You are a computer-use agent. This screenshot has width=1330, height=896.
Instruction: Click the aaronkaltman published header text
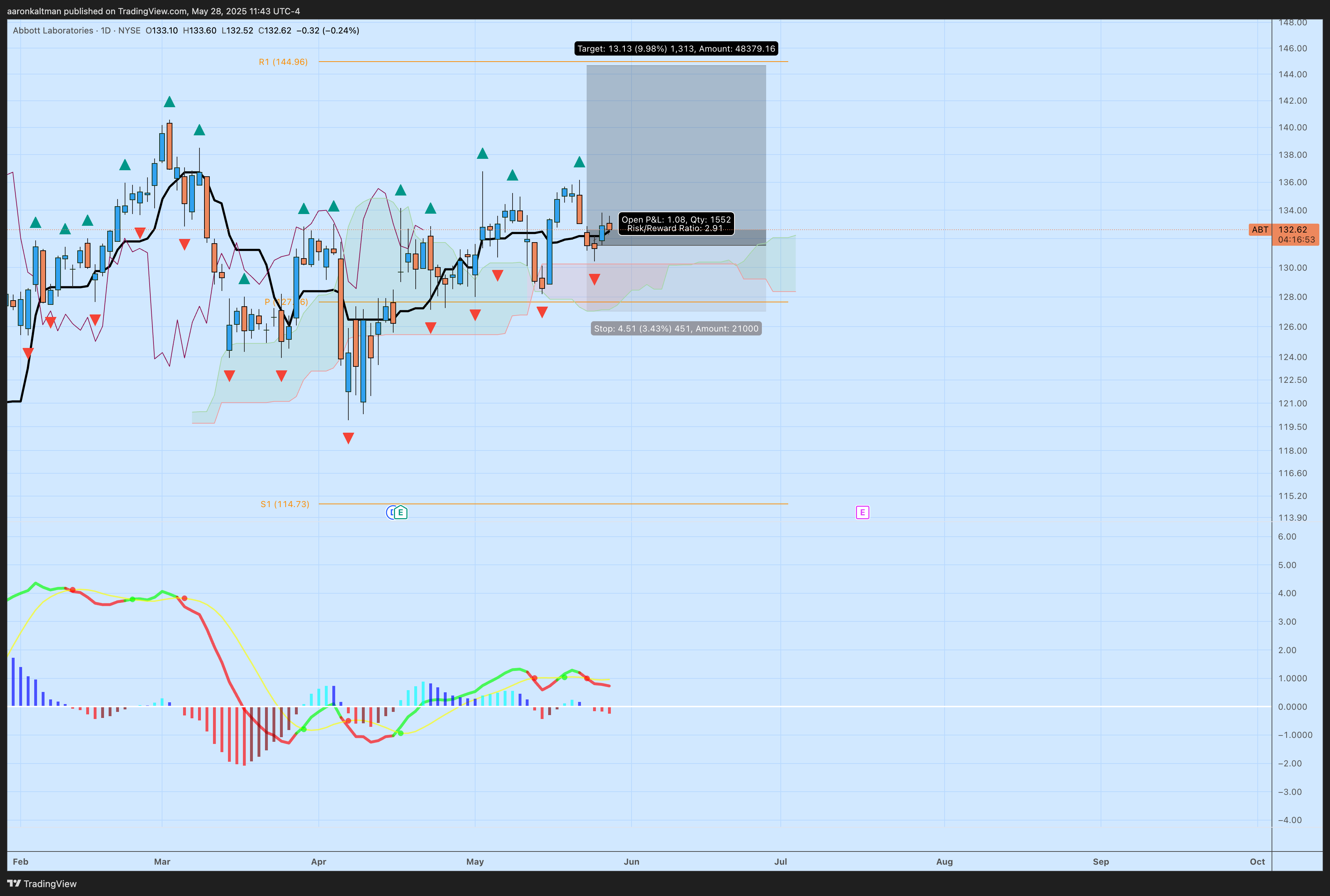click(x=153, y=11)
